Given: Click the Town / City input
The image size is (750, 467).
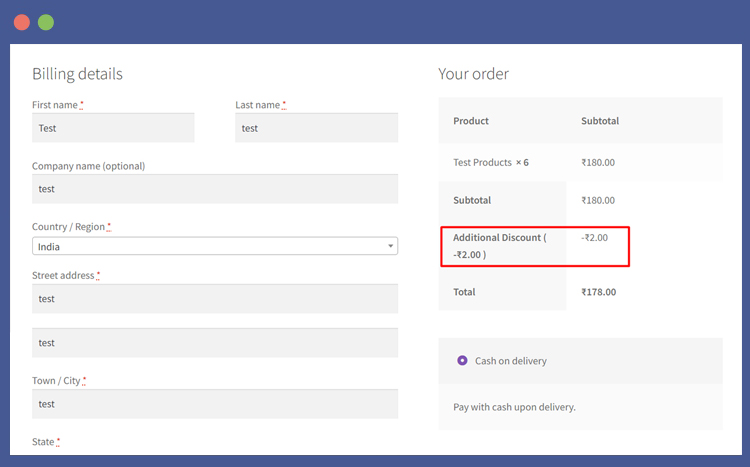Looking at the screenshot, I should (x=215, y=404).
